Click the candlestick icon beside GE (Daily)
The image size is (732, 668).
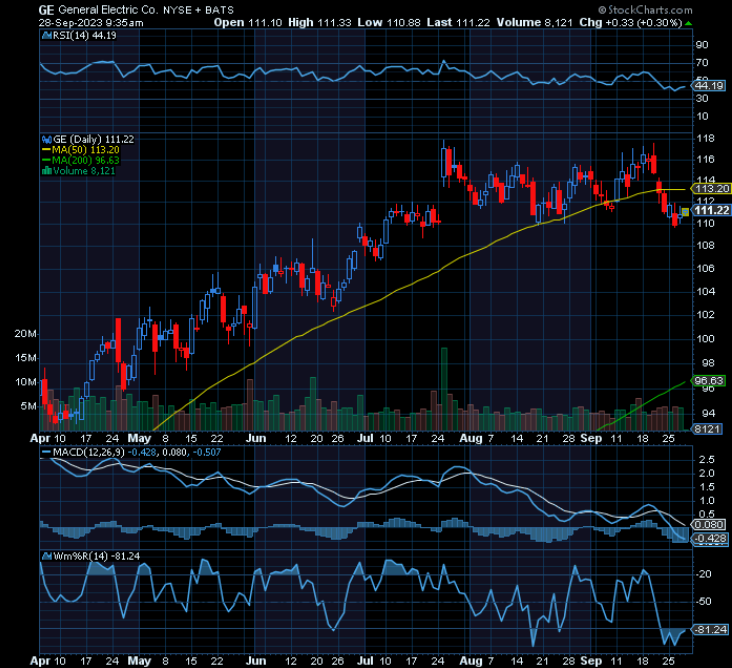click(x=47, y=139)
